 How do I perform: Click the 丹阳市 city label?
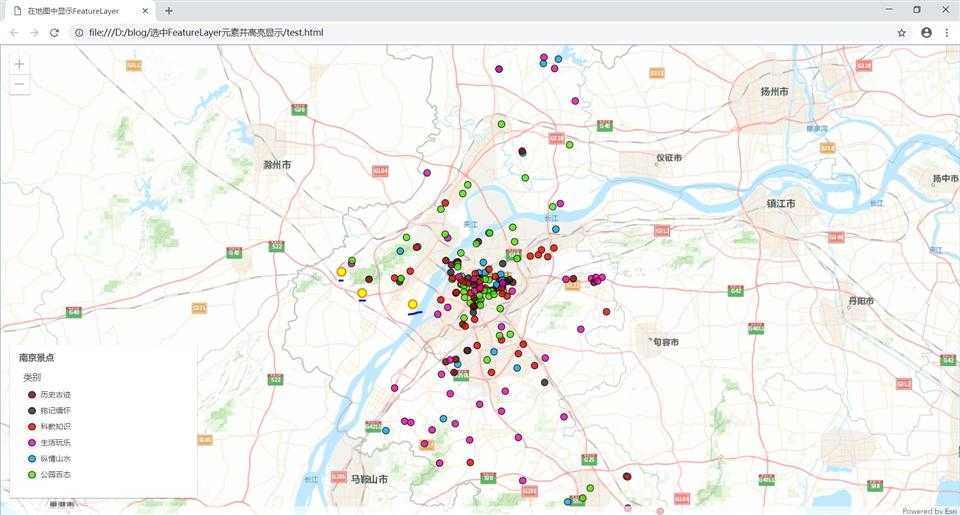pos(861,301)
